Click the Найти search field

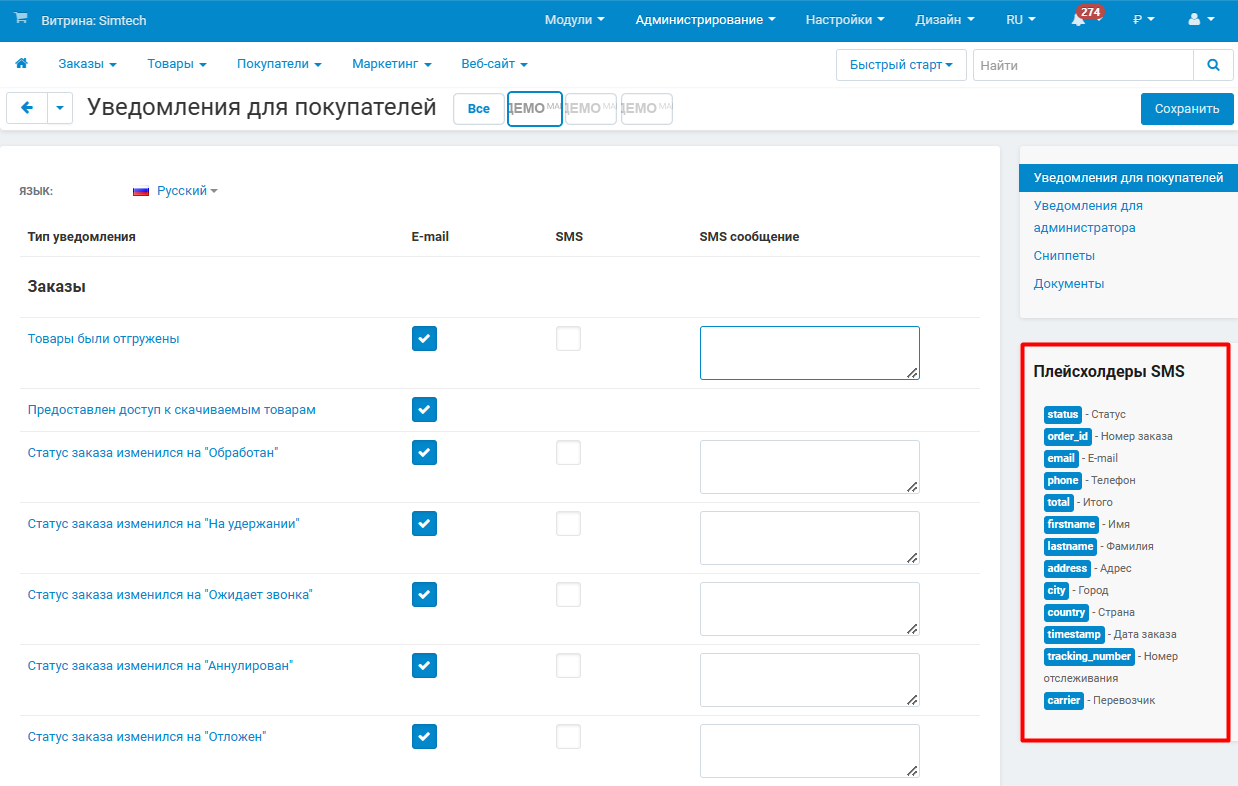point(1083,65)
